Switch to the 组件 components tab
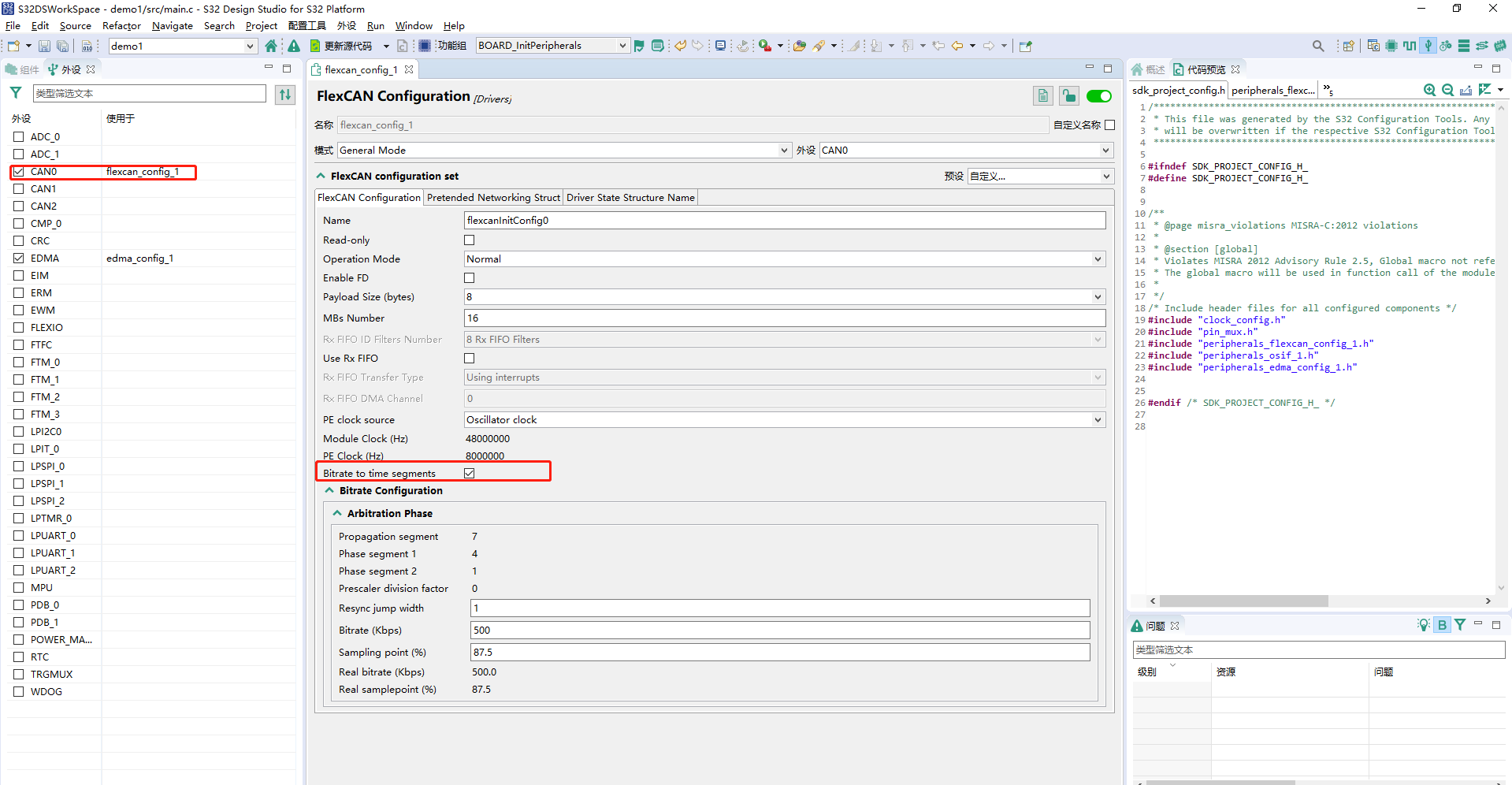 click(x=23, y=69)
